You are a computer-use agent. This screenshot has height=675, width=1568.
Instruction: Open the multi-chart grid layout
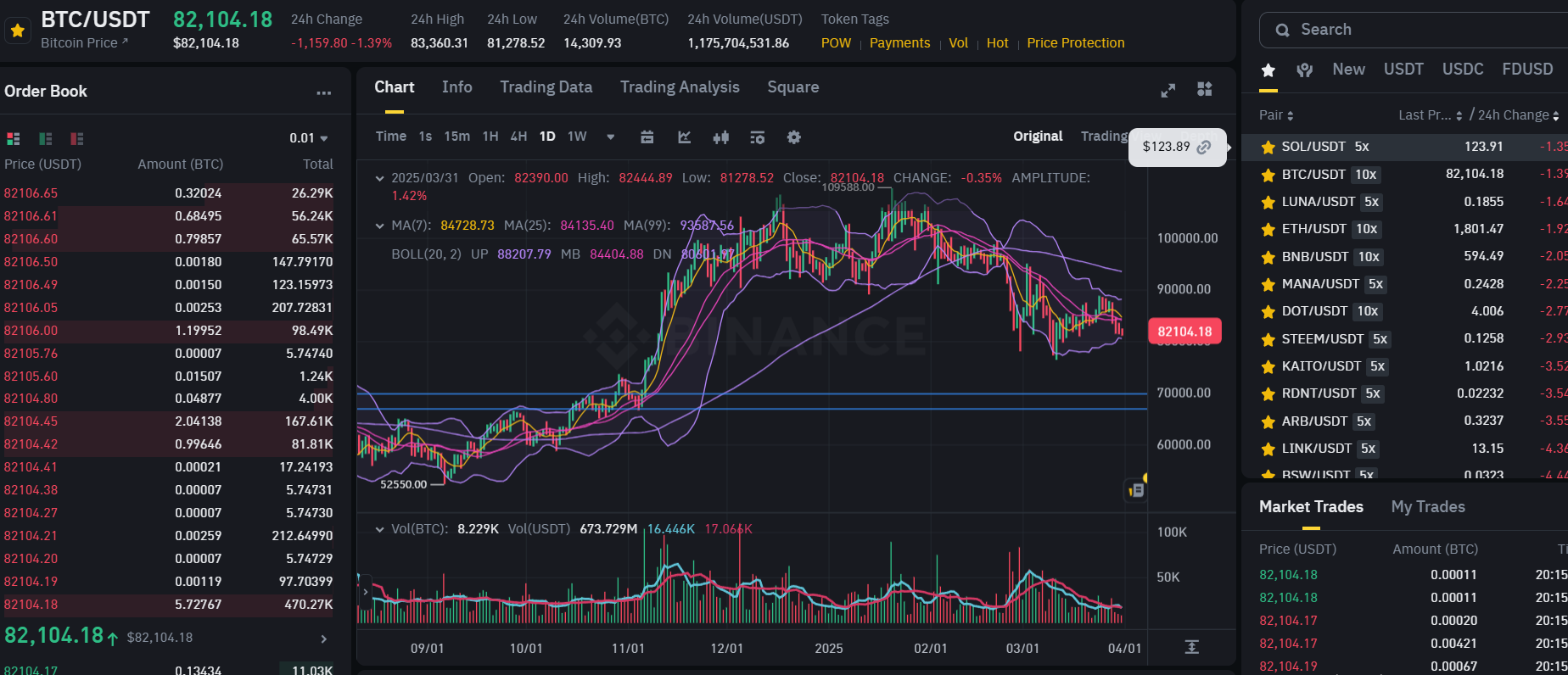1205,89
